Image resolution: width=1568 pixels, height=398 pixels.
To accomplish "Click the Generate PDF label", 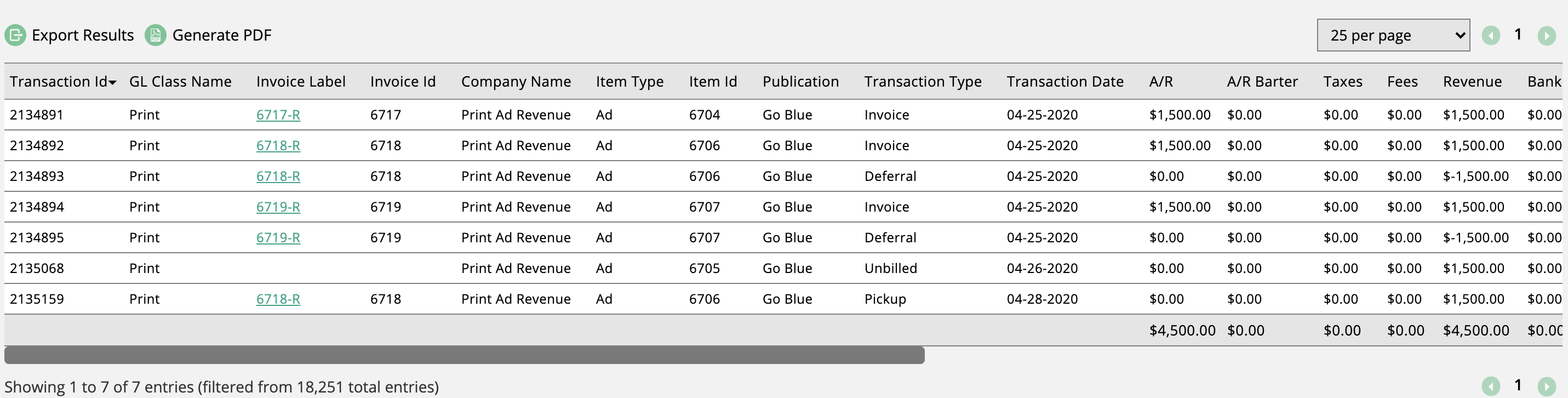I will point(222,35).
